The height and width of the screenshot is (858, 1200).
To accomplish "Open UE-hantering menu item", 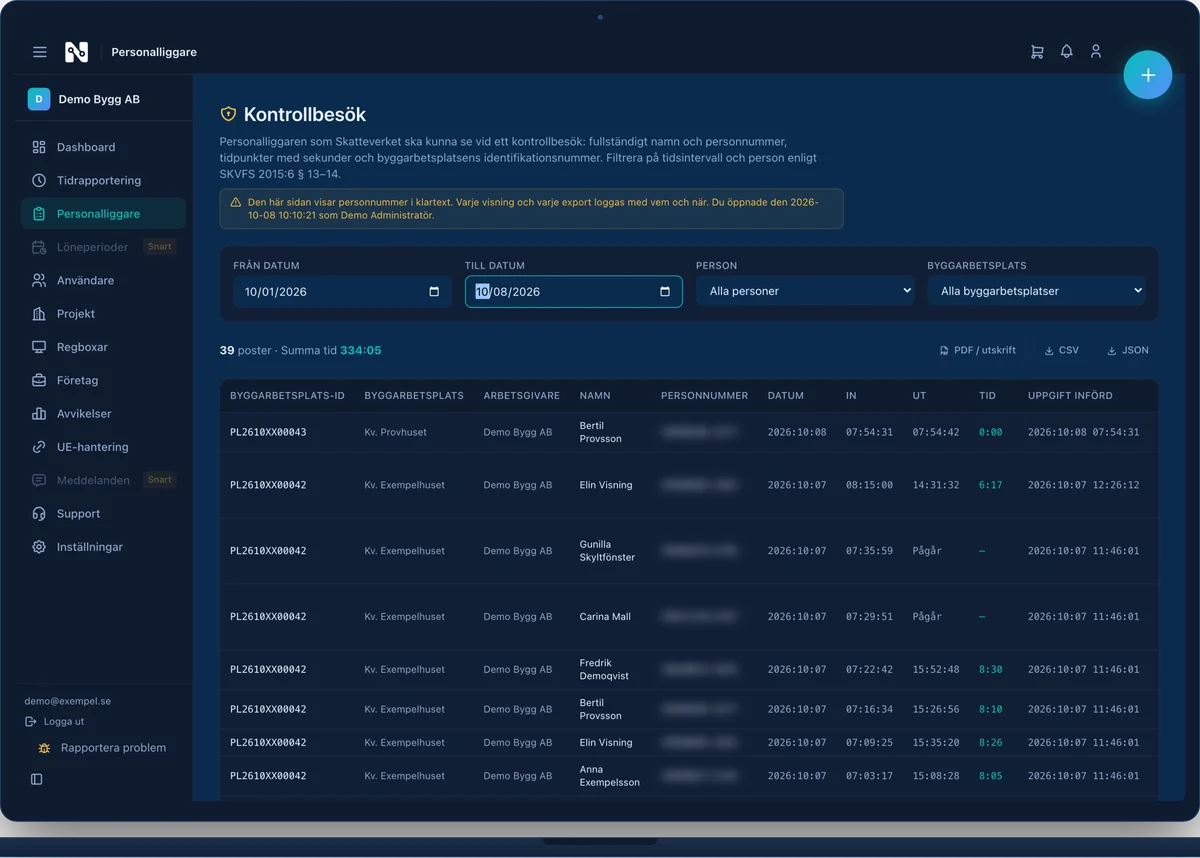I will pyautogui.click(x=103, y=447).
